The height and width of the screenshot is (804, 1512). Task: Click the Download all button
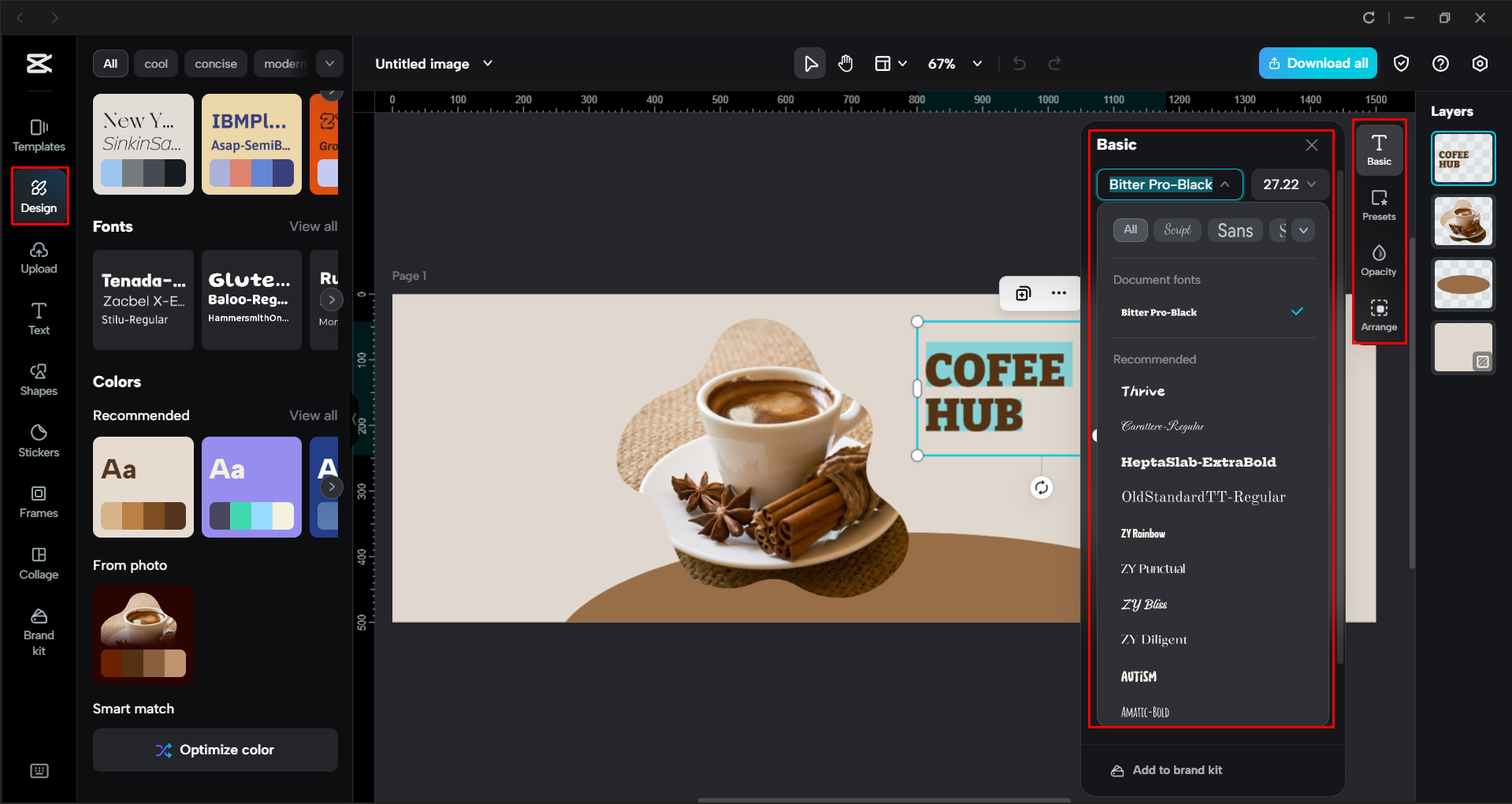pyautogui.click(x=1317, y=64)
